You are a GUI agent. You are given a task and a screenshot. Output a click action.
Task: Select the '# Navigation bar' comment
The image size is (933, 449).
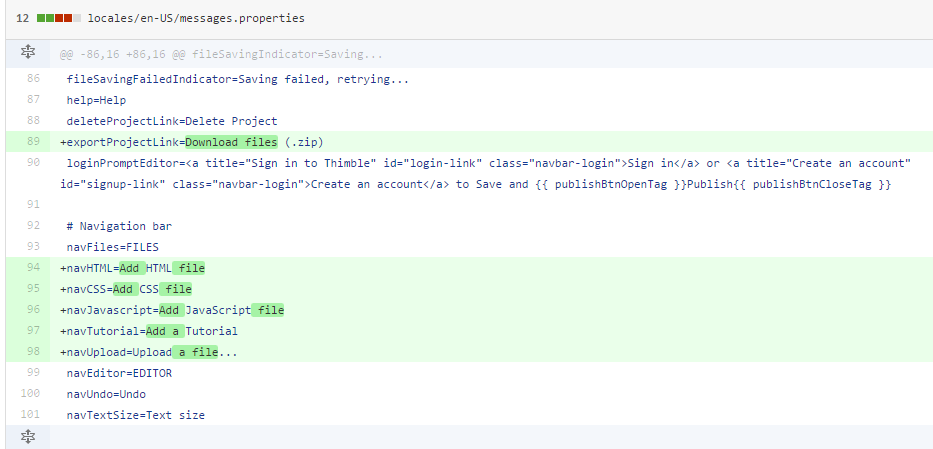tap(119, 226)
